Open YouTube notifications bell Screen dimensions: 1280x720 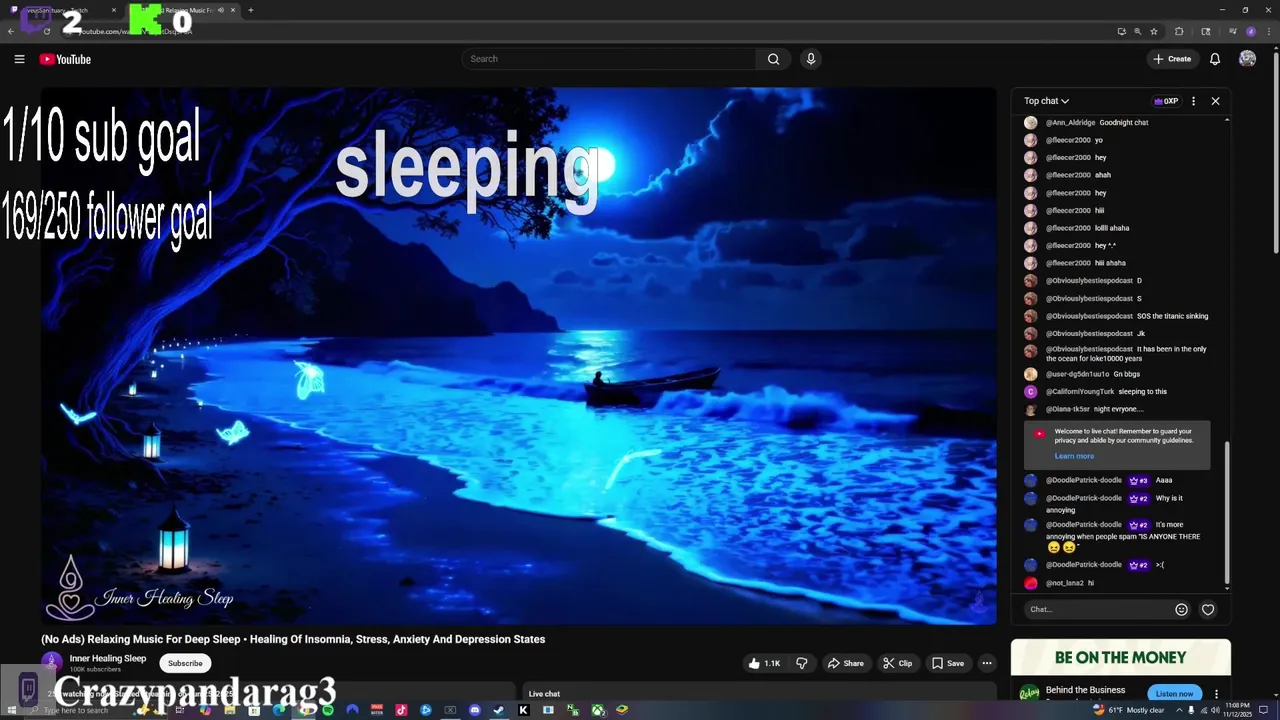pyautogui.click(x=1215, y=59)
